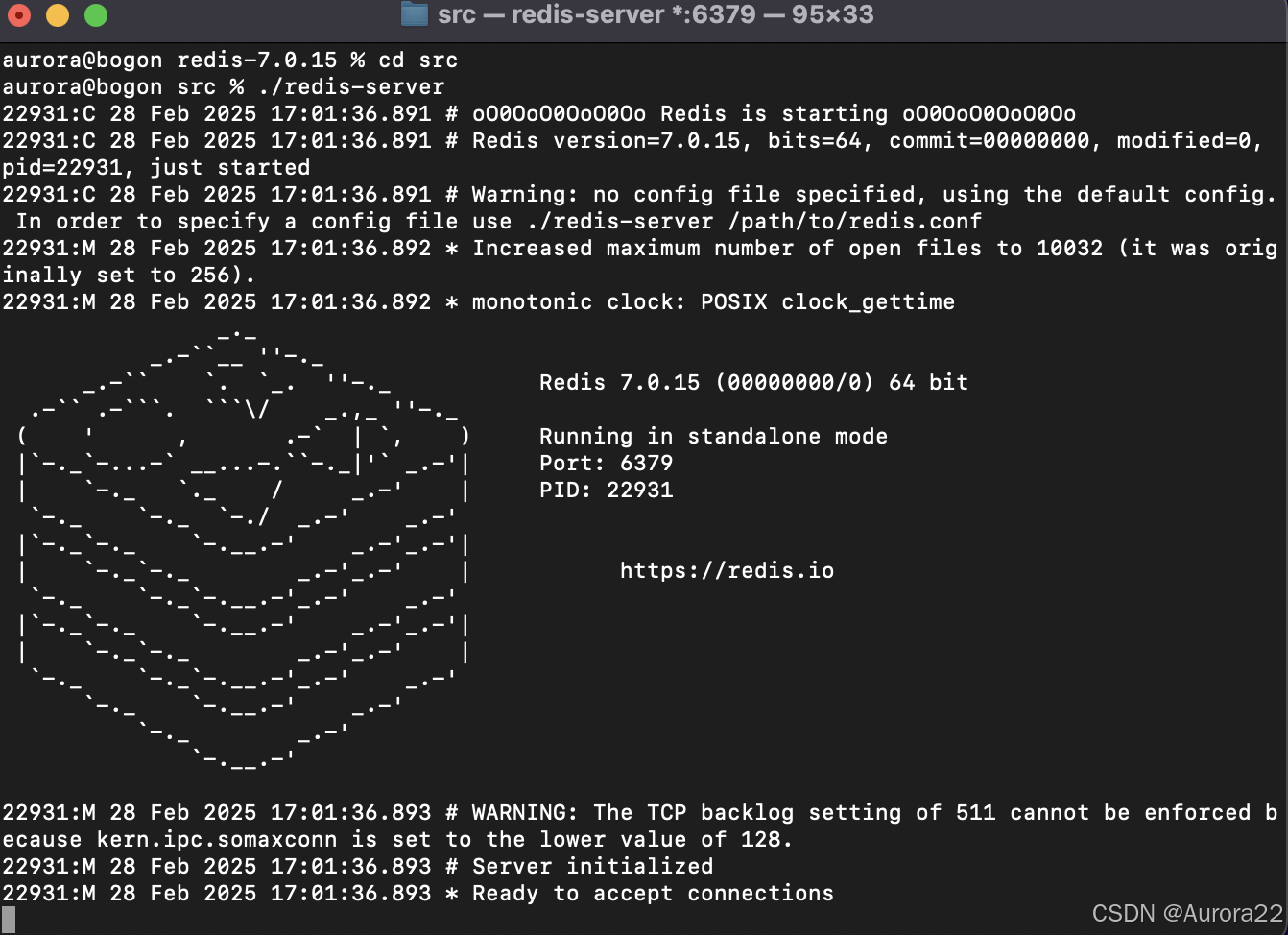Click 'Running in standalone mode' text
This screenshot has width=1288, height=935.
713,436
